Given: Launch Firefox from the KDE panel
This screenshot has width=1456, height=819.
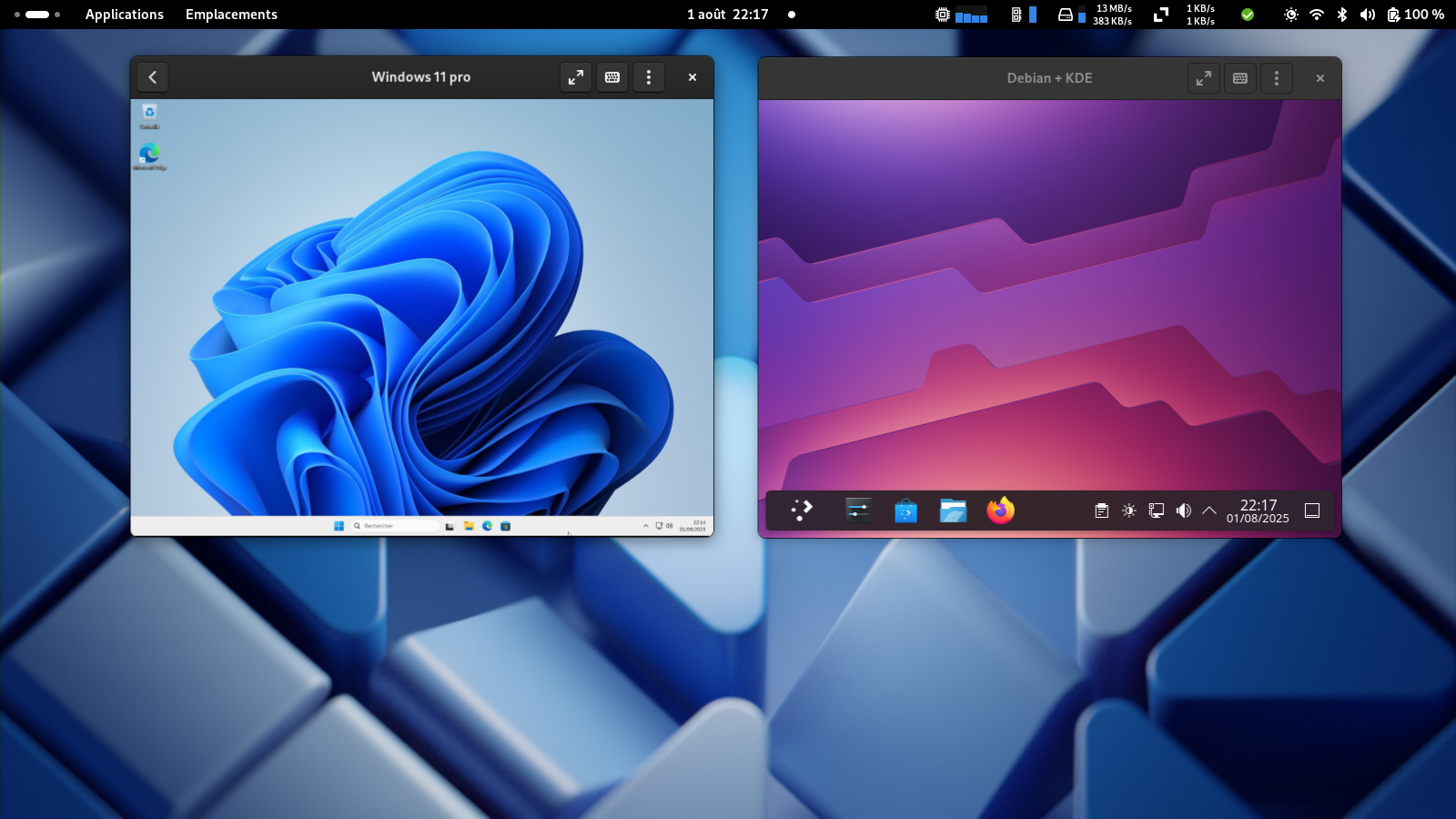Looking at the screenshot, I should [x=1001, y=511].
